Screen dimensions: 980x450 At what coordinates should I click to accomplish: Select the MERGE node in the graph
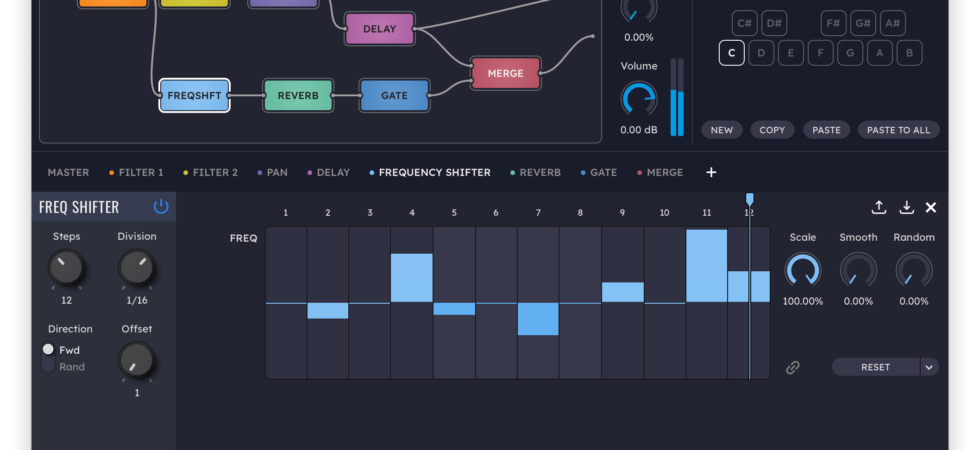(505, 73)
